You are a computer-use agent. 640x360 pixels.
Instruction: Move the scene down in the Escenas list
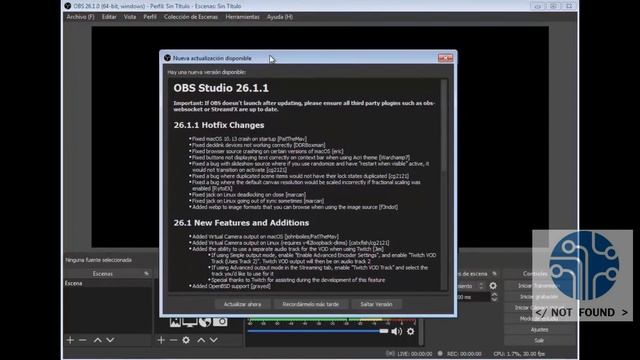[110, 340]
